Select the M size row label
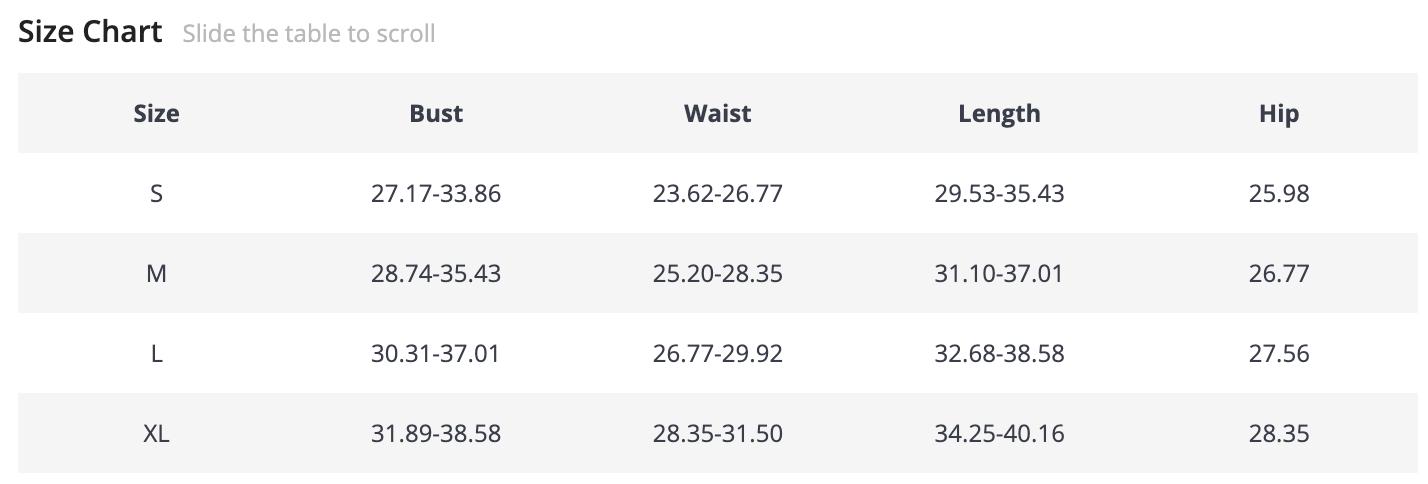The image size is (1428, 484). click(156, 274)
